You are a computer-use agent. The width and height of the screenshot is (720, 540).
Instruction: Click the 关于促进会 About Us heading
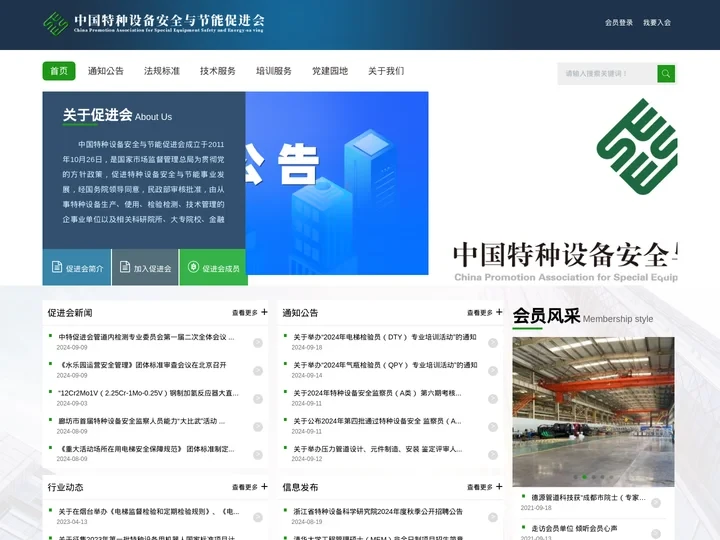click(117, 115)
